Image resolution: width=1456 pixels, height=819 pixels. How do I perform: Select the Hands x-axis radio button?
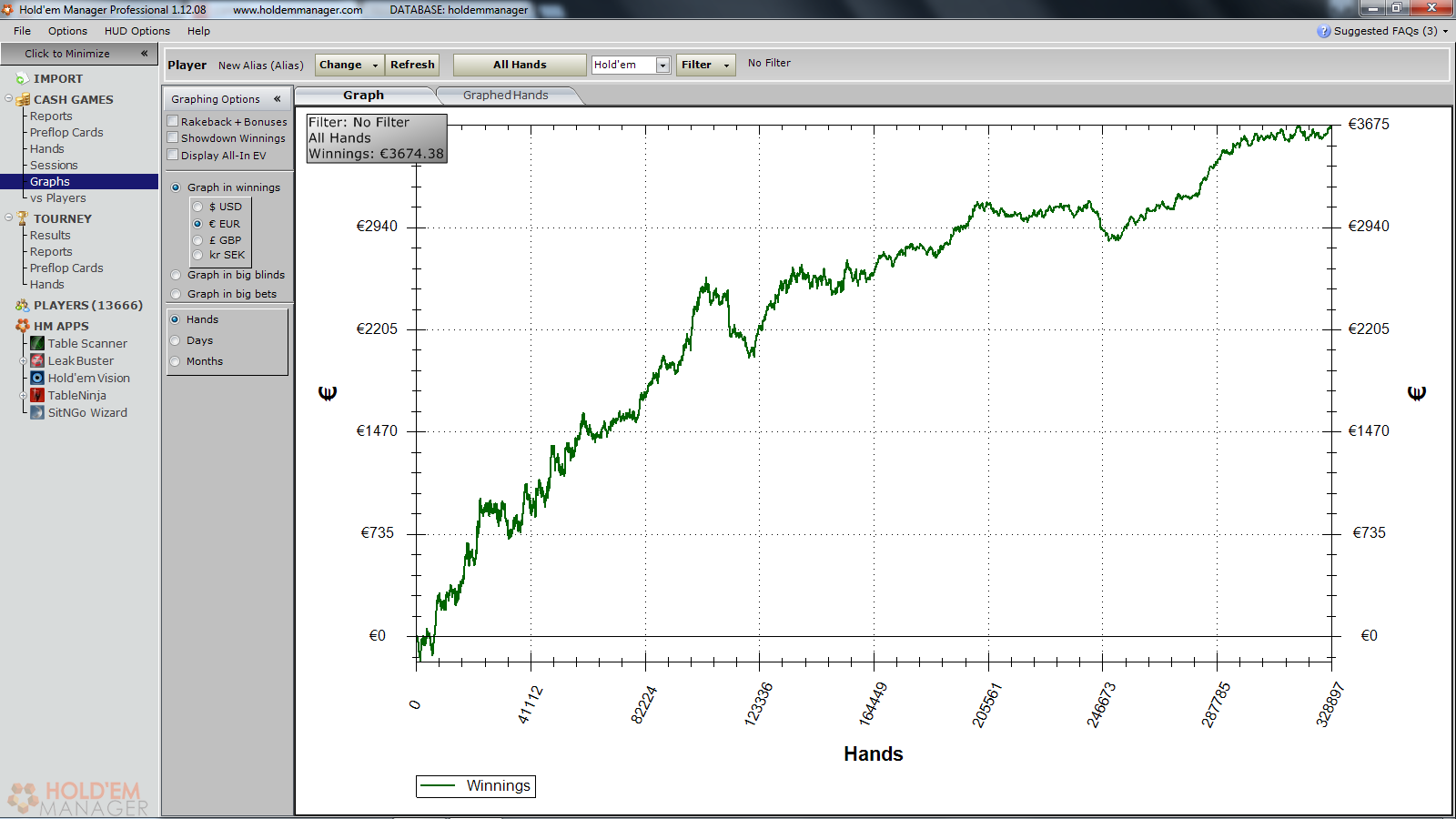175,319
